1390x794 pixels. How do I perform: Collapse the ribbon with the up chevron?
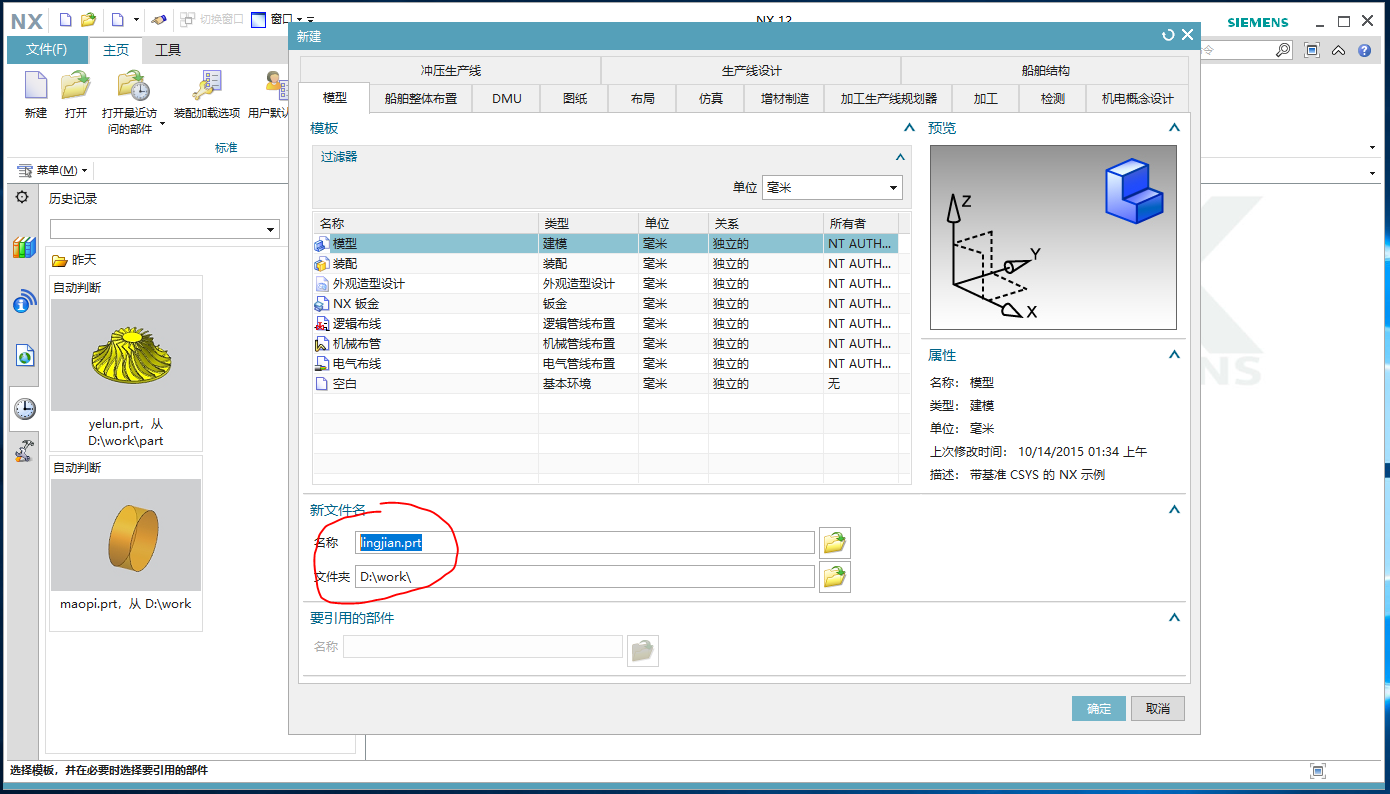(x=1340, y=50)
